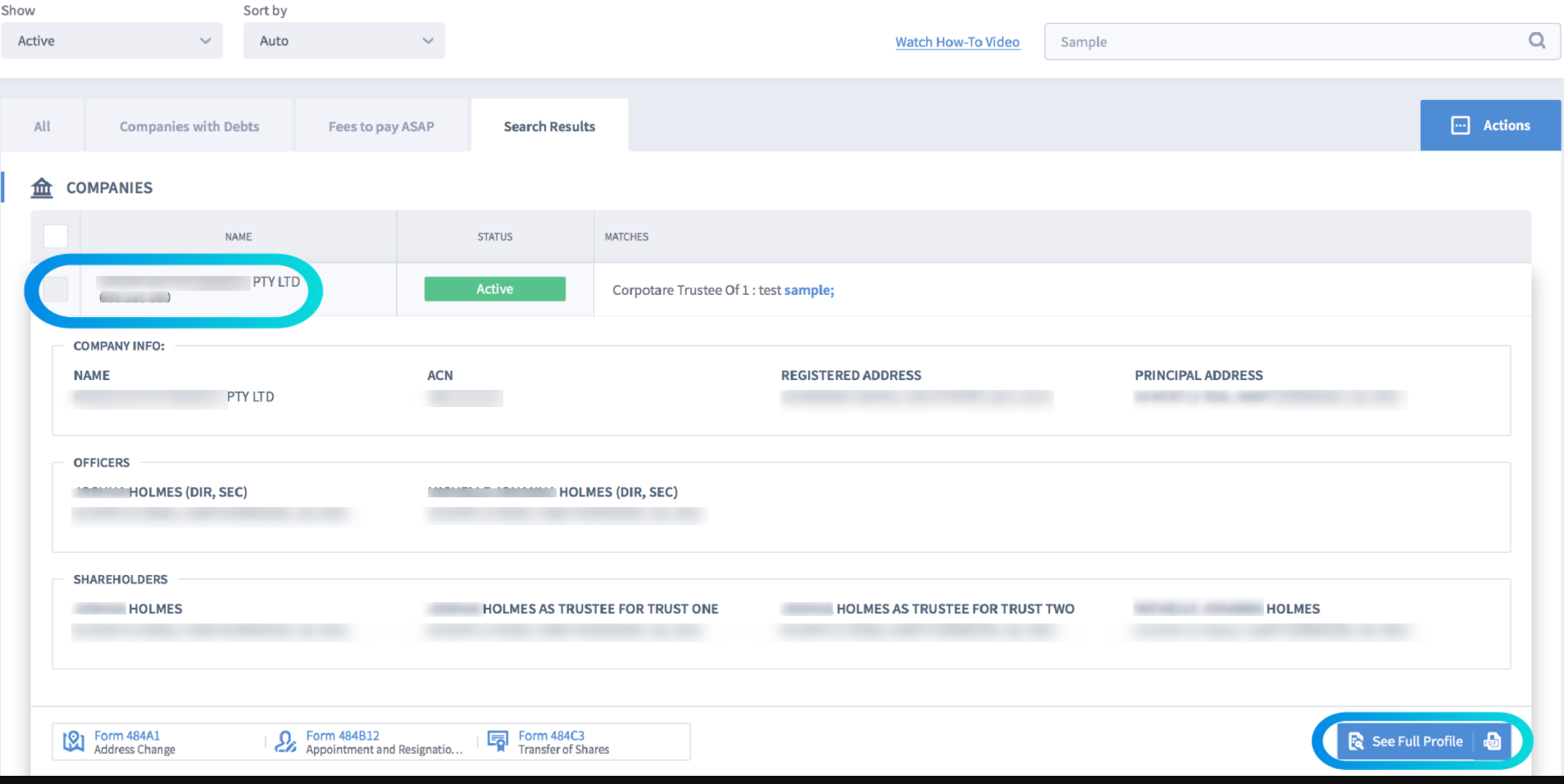Click the Form 484B12 appointment icon
Screen dimensions: 1564x784
tap(285, 741)
